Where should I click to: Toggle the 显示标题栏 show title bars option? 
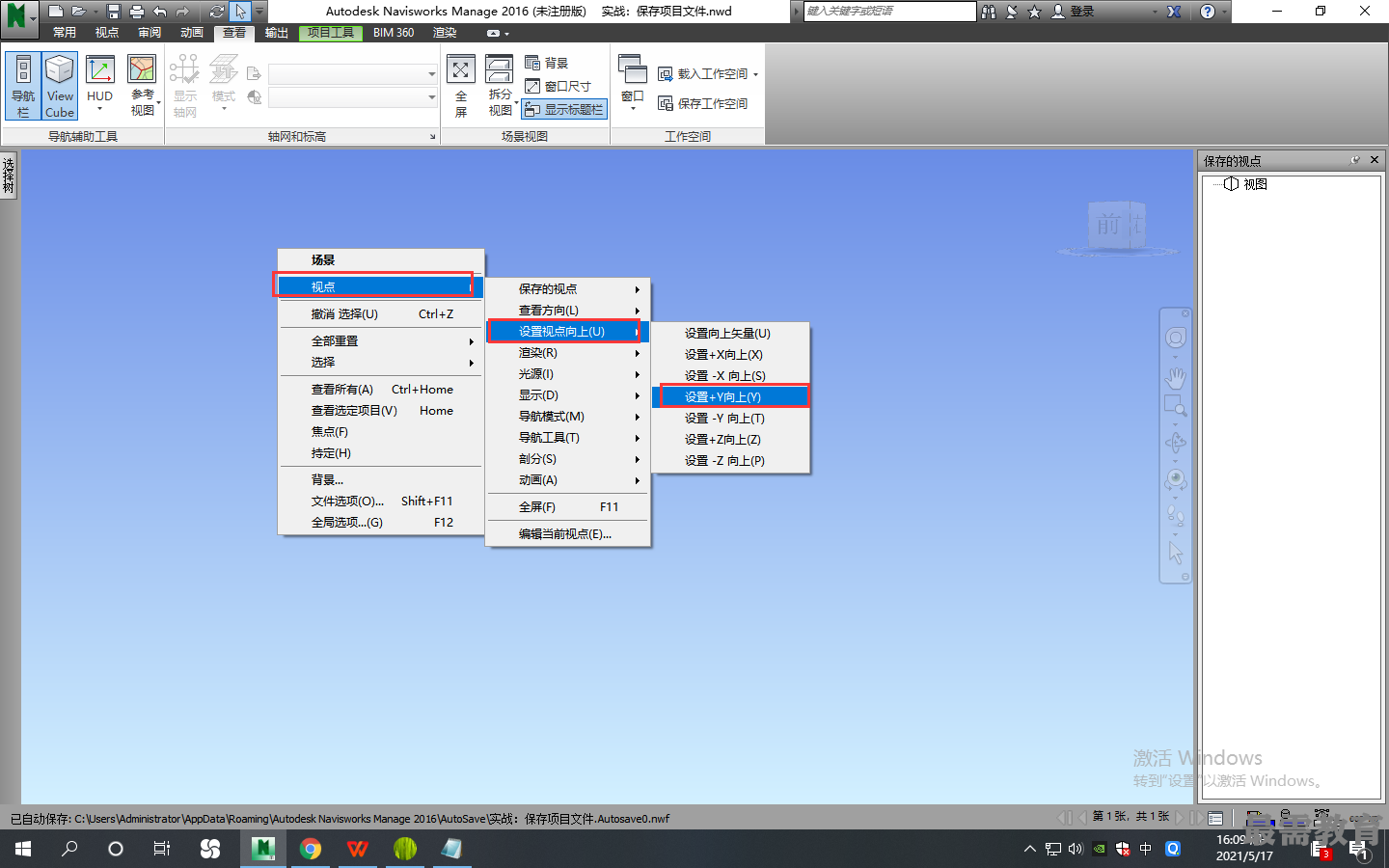[564, 109]
